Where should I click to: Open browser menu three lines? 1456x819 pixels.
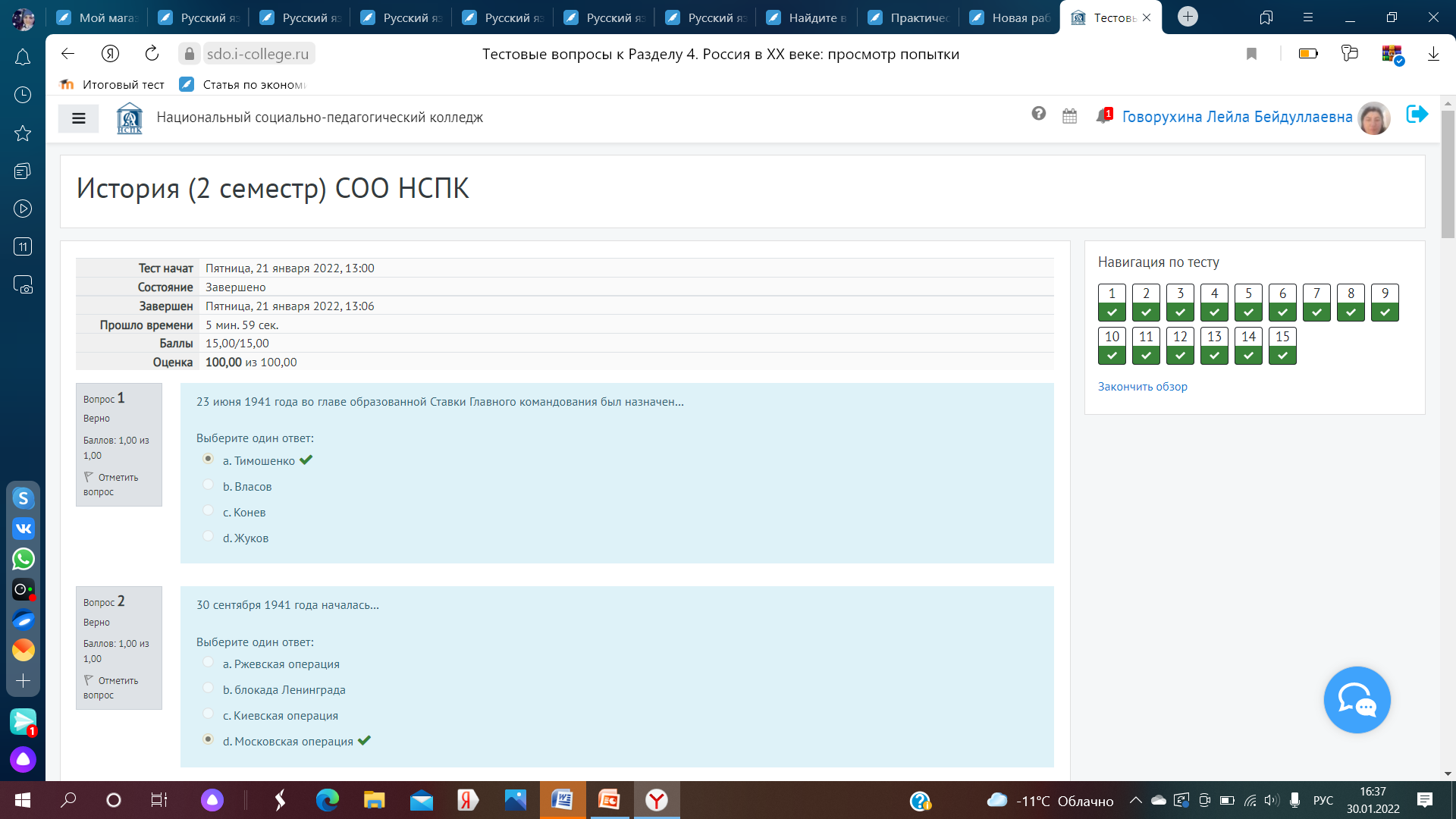pyautogui.click(x=1307, y=17)
